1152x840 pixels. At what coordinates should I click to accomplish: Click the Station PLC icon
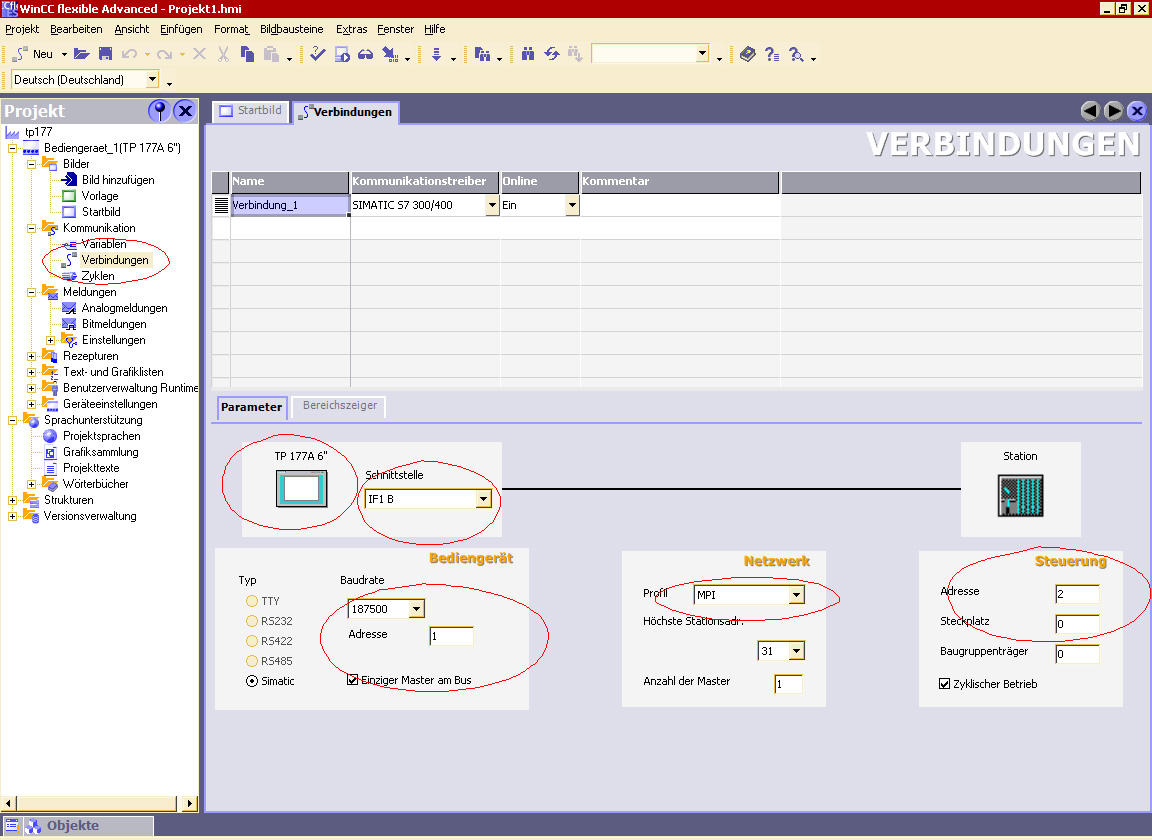click(x=1020, y=495)
